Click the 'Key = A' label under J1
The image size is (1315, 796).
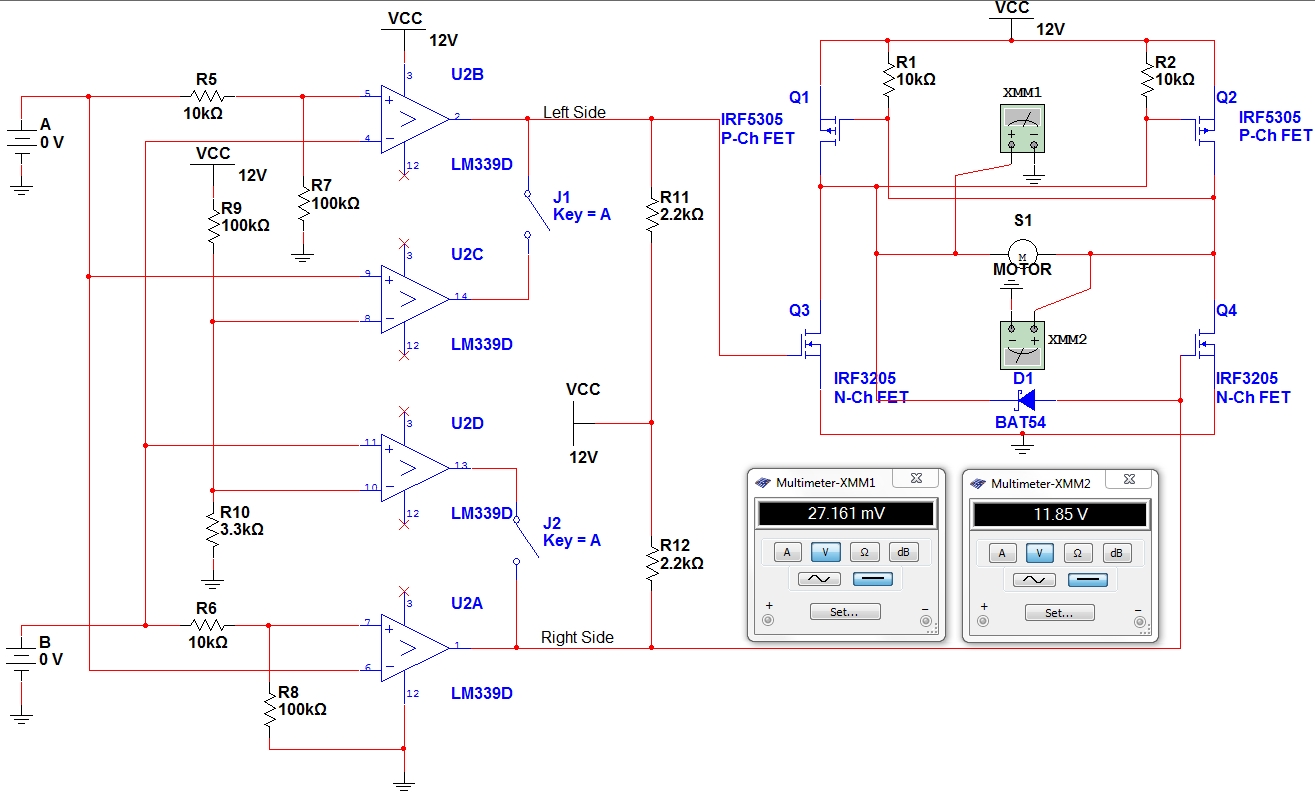(x=581, y=214)
